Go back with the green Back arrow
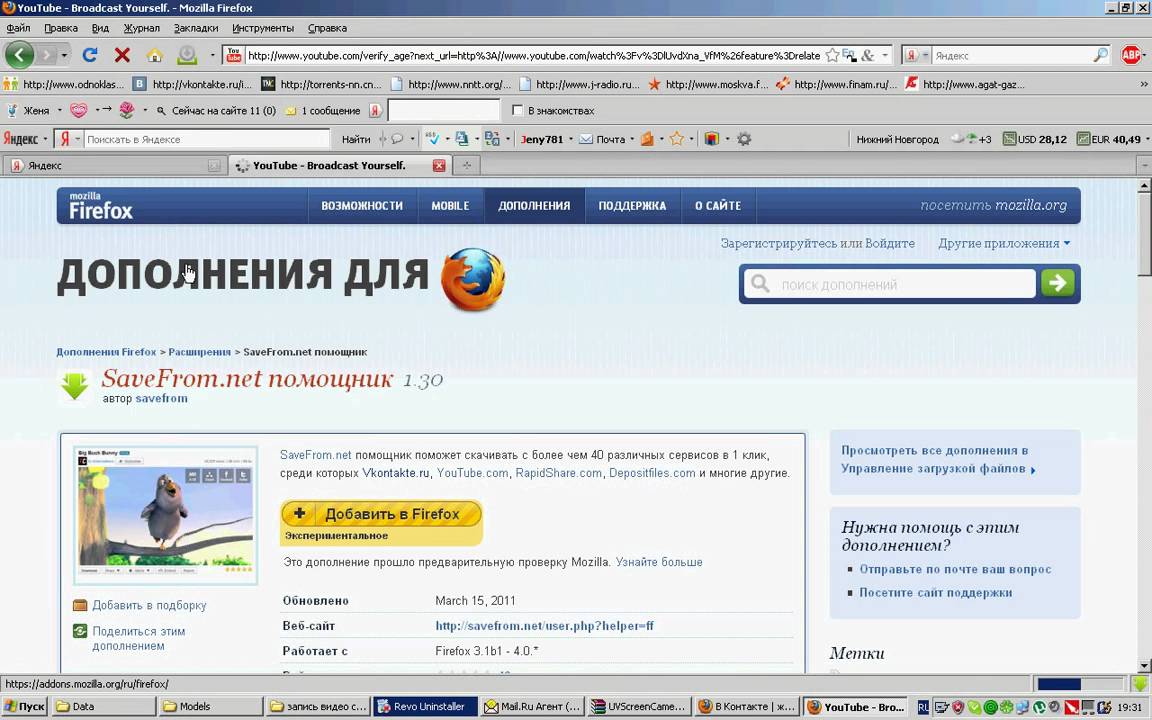This screenshot has height=720, width=1152. (19, 54)
